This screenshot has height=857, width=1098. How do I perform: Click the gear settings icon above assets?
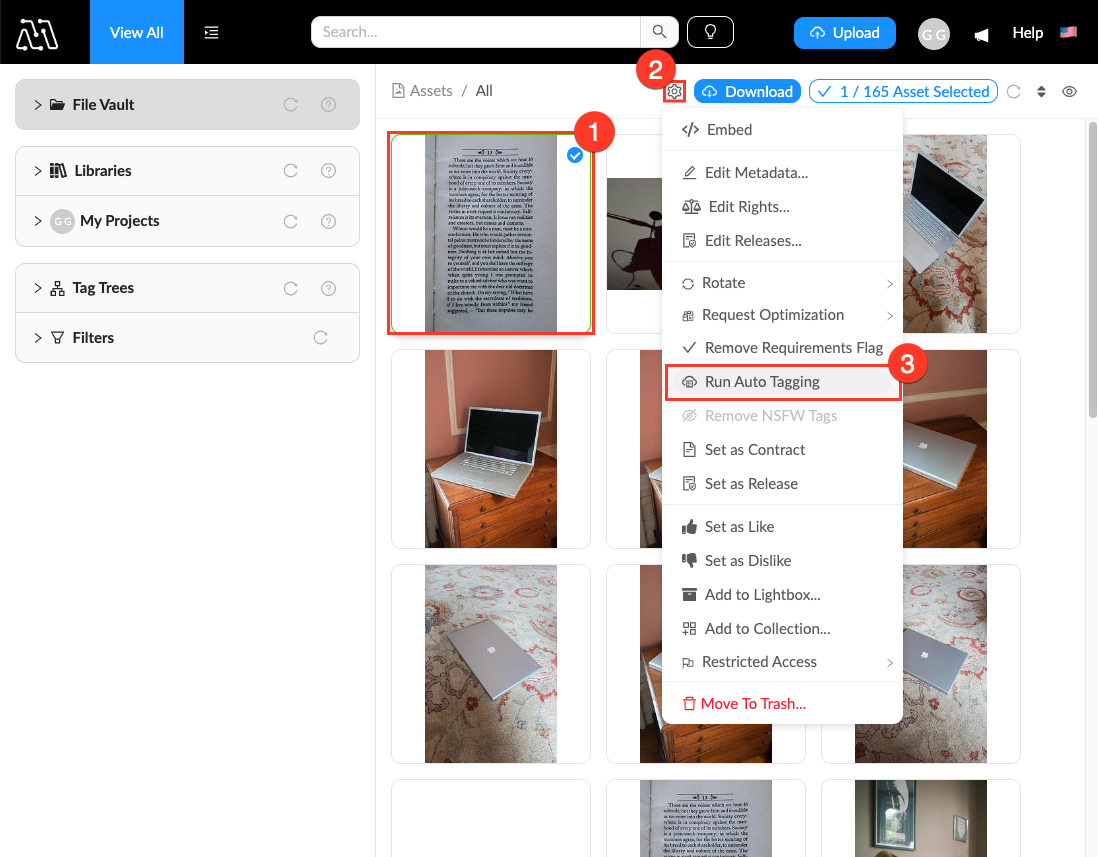(675, 92)
